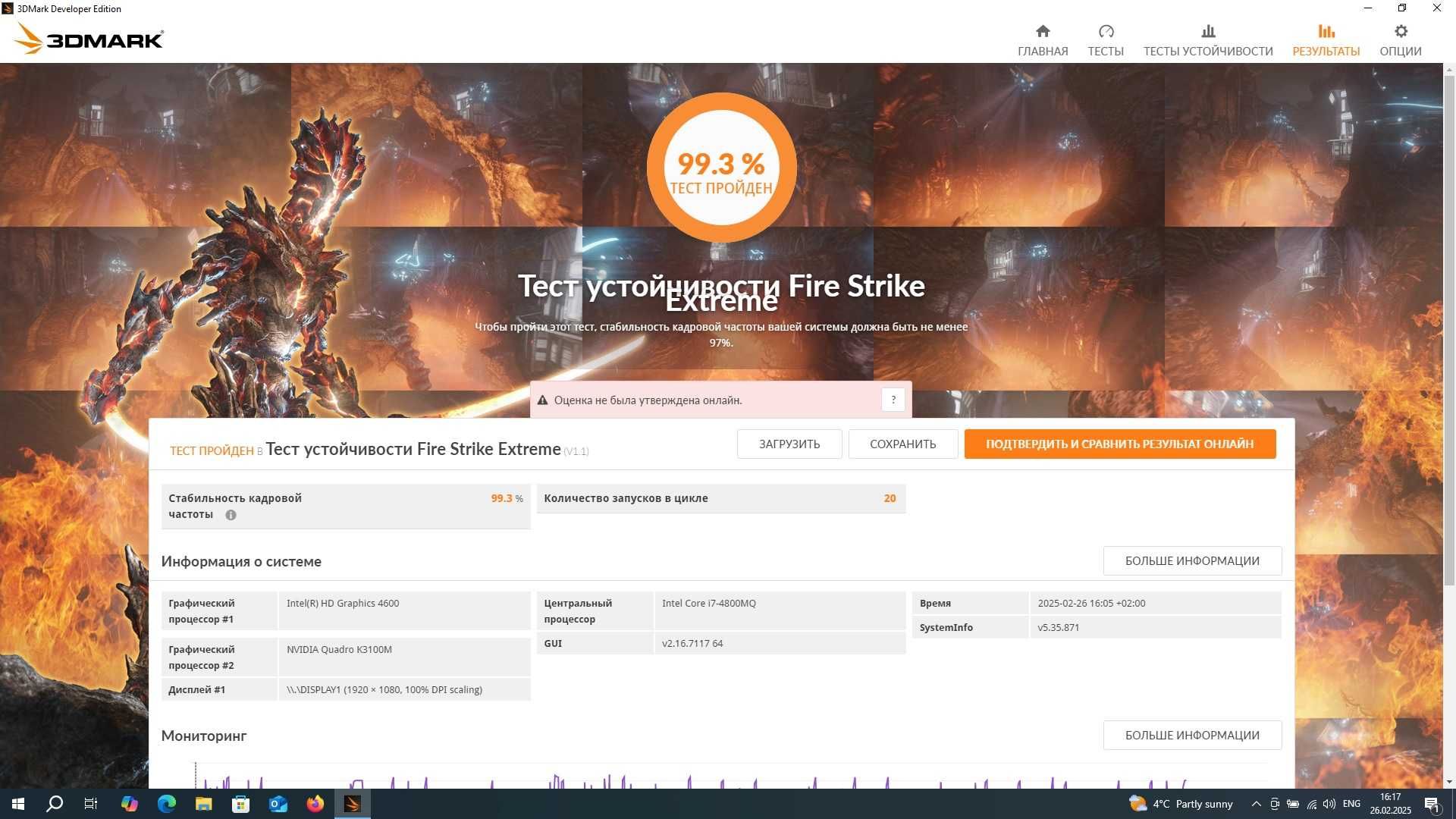Click the ТЕСТ ПРОЙДЕН label in results header

click(x=212, y=451)
